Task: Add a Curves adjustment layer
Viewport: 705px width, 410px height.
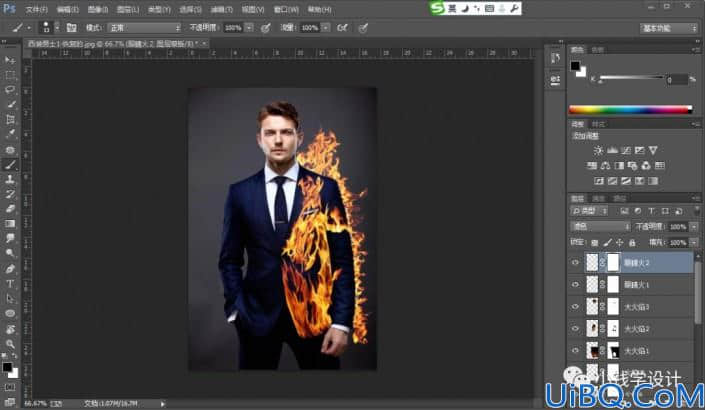Action: coord(626,150)
